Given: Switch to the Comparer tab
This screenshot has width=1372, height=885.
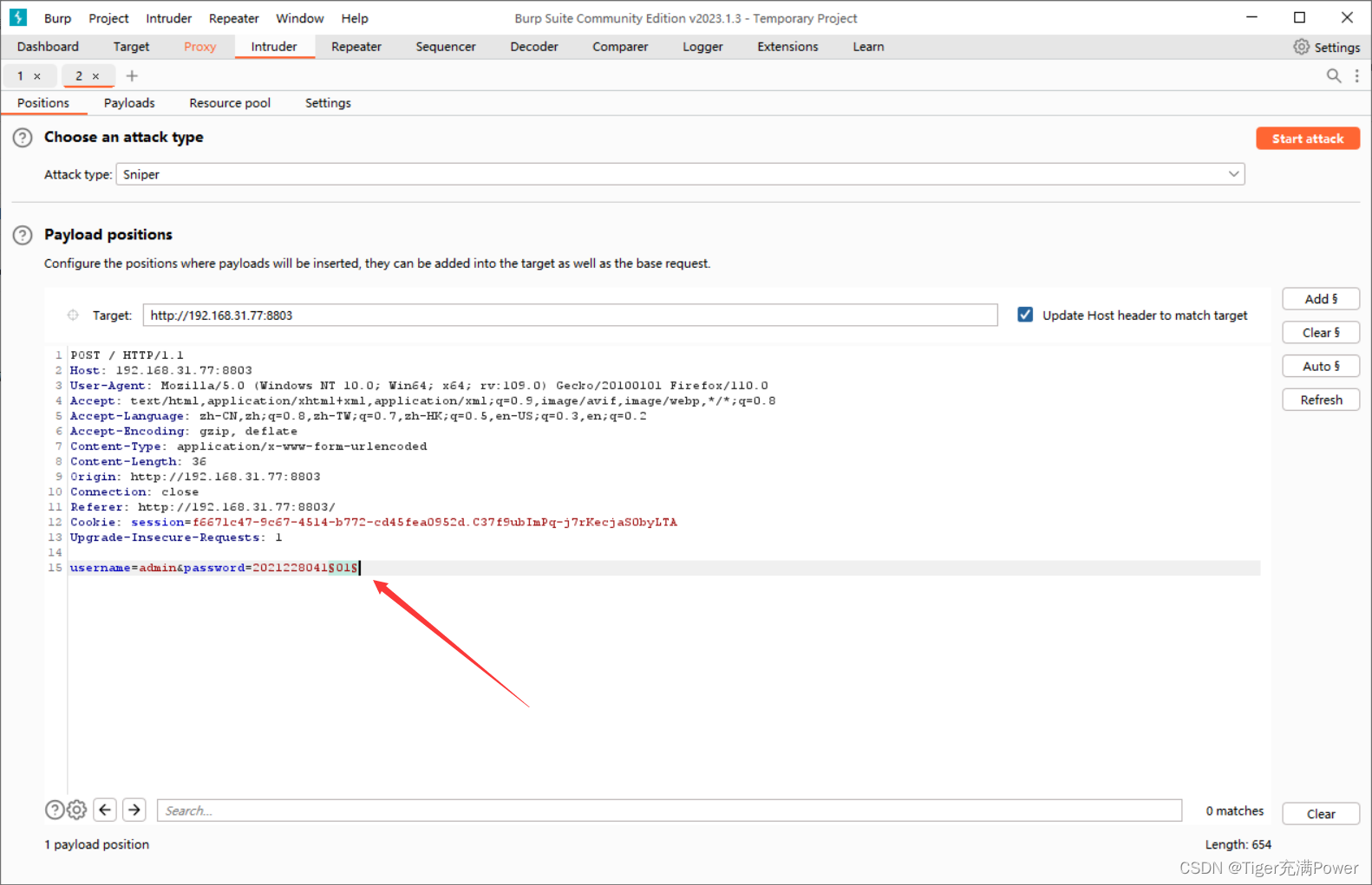Looking at the screenshot, I should pos(620,47).
